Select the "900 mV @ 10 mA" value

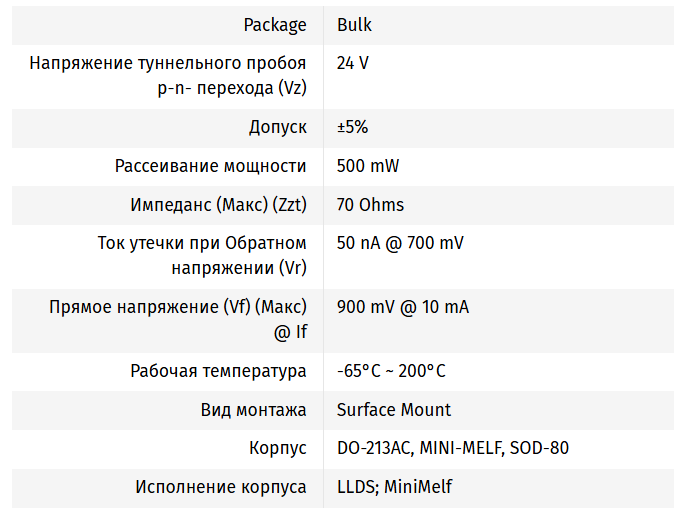tap(403, 307)
